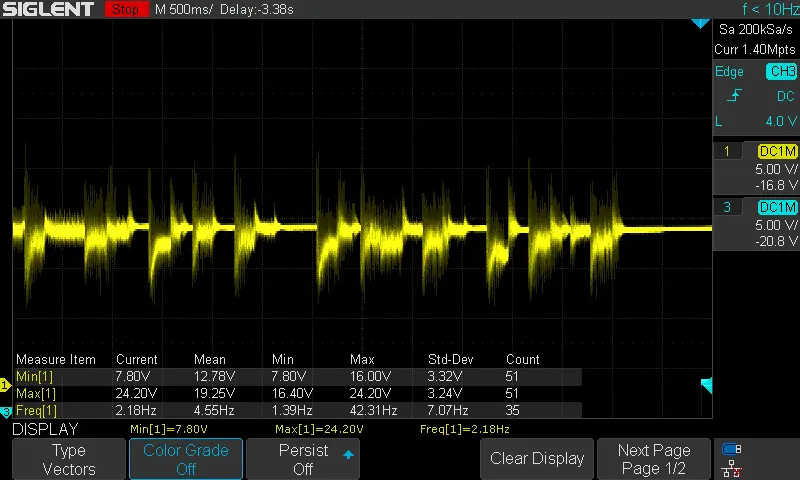Toggle the red Stop run state indicator

pos(125,9)
